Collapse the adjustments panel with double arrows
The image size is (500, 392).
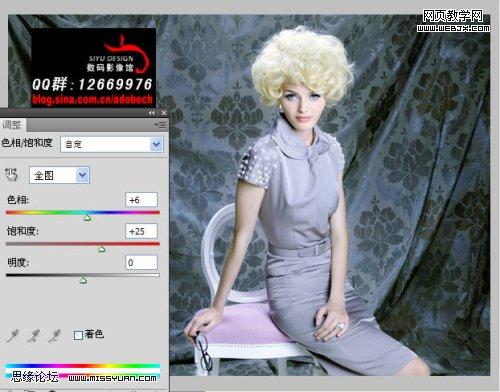[x=152, y=113]
